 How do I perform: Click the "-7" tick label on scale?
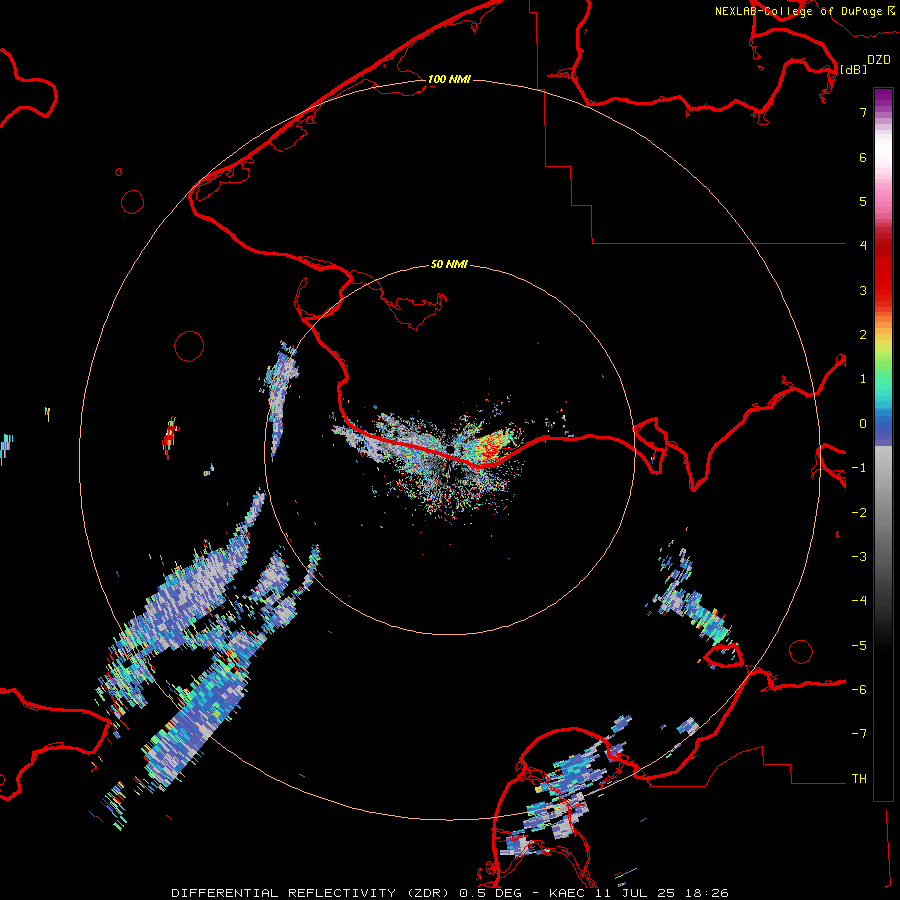tap(859, 734)
